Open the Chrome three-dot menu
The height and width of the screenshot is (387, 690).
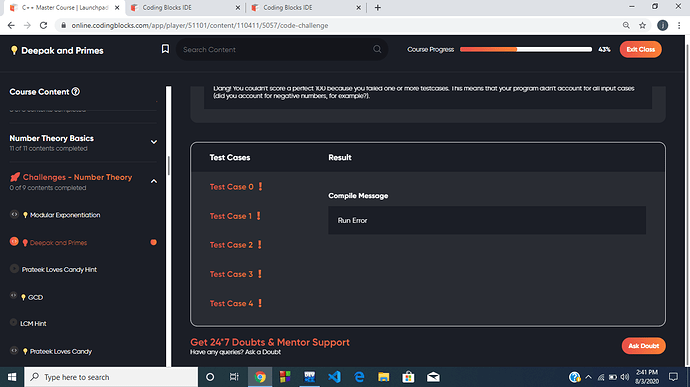(679, 26)
